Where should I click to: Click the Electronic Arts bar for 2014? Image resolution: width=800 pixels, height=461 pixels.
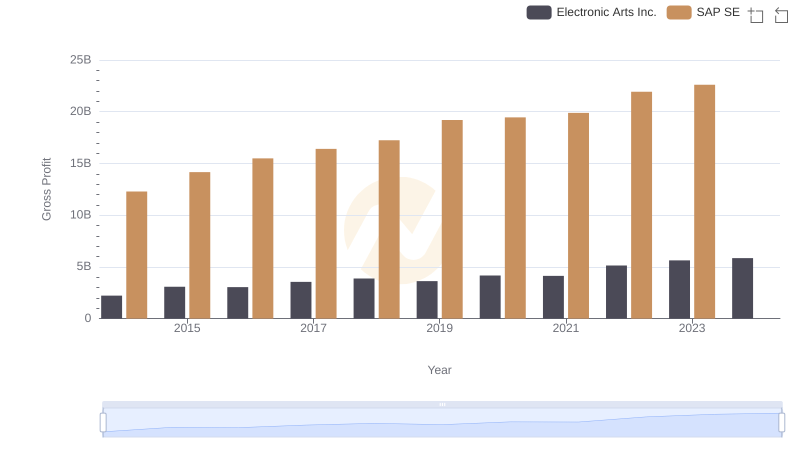coord(112,308)
